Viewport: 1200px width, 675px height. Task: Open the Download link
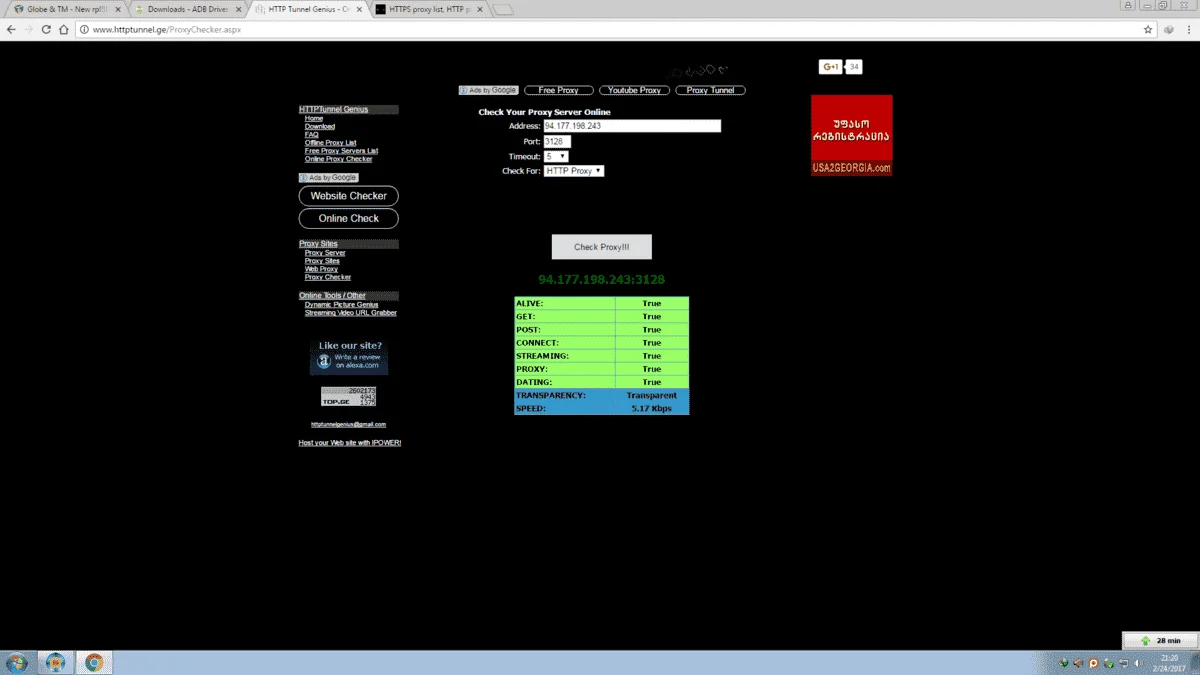[x=320, y=127]
